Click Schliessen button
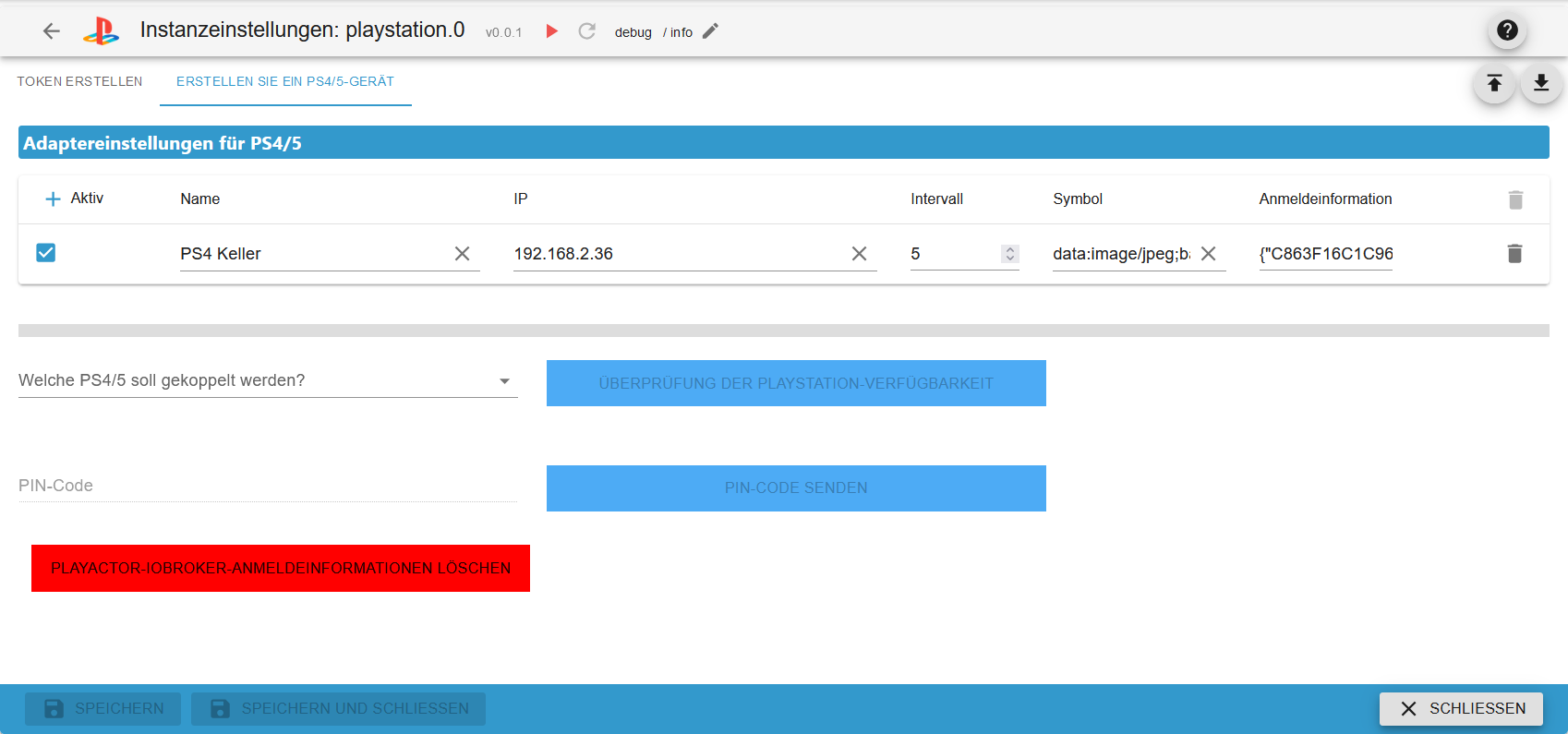The image size is (1568, 734). coord(1462,709)
